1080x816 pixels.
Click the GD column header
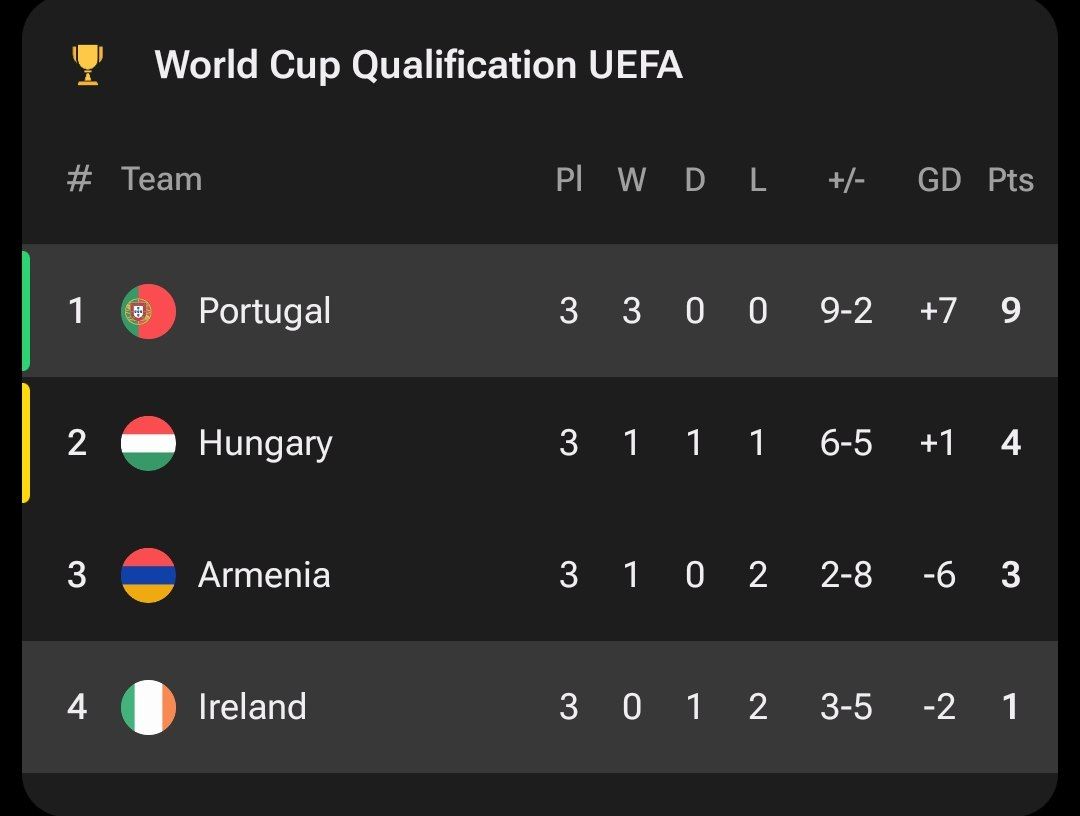(939, 180)
